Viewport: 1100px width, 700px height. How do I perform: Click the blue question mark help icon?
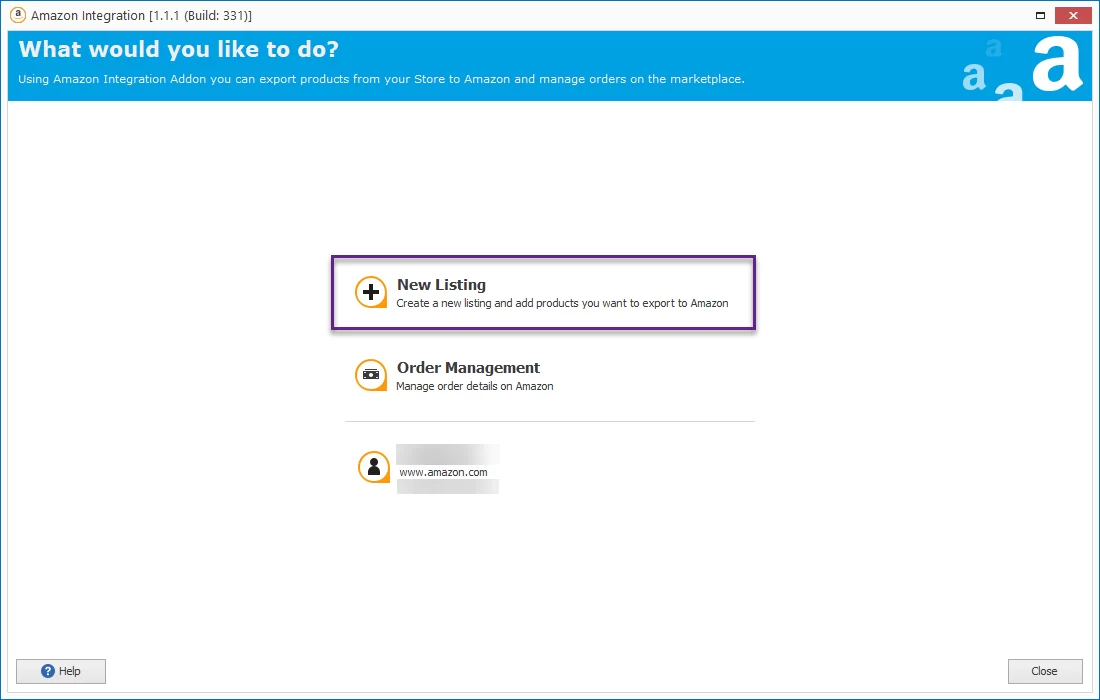click(47, 671)
